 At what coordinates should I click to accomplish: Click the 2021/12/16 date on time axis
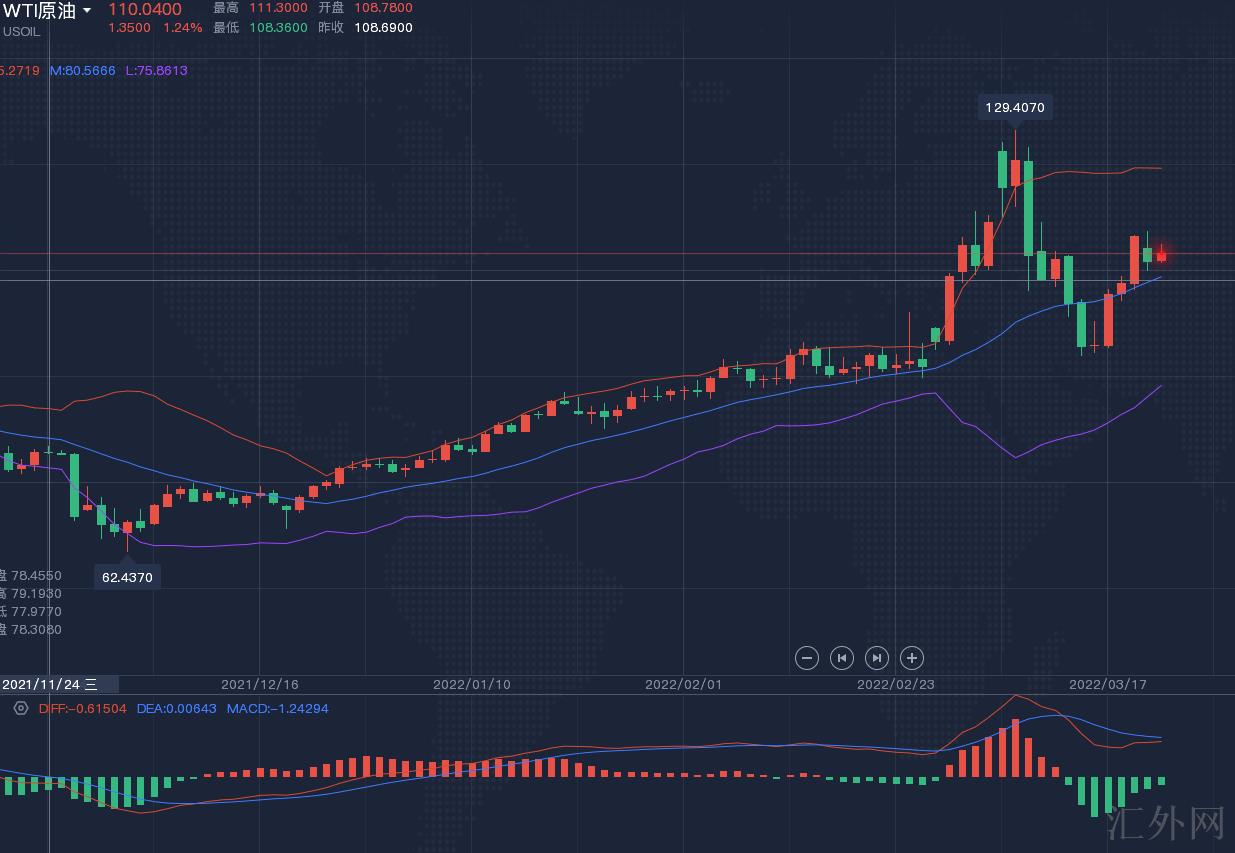coord(259,685)
